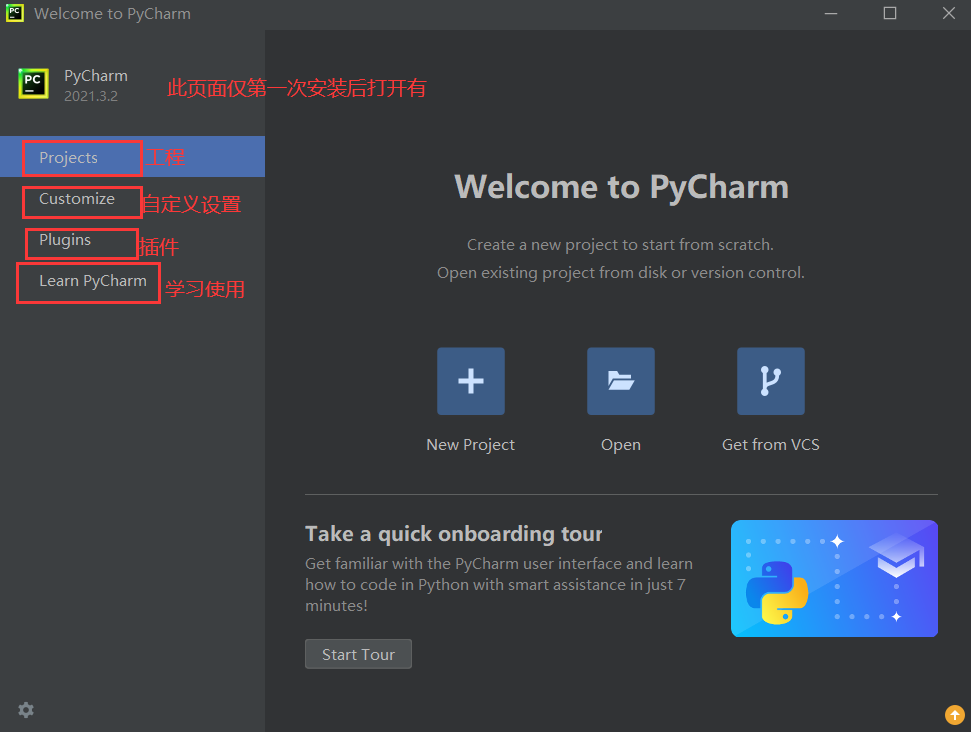971x732 pixels.
Task: Create a new project using the New Project icon
Action: coord(470,381)
